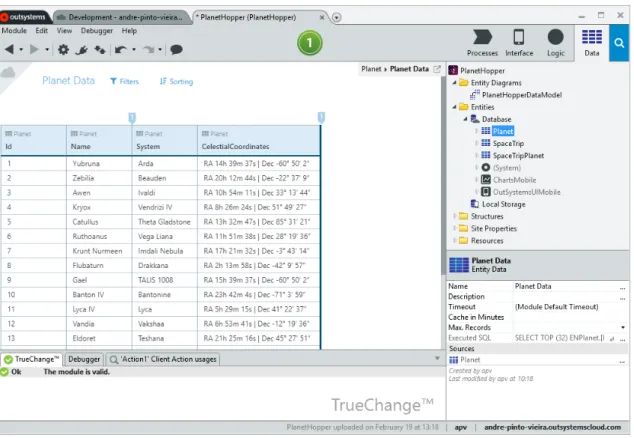The image size is (634, 438).
Task: Select the (System) reference
Action: tap(506, 168)
